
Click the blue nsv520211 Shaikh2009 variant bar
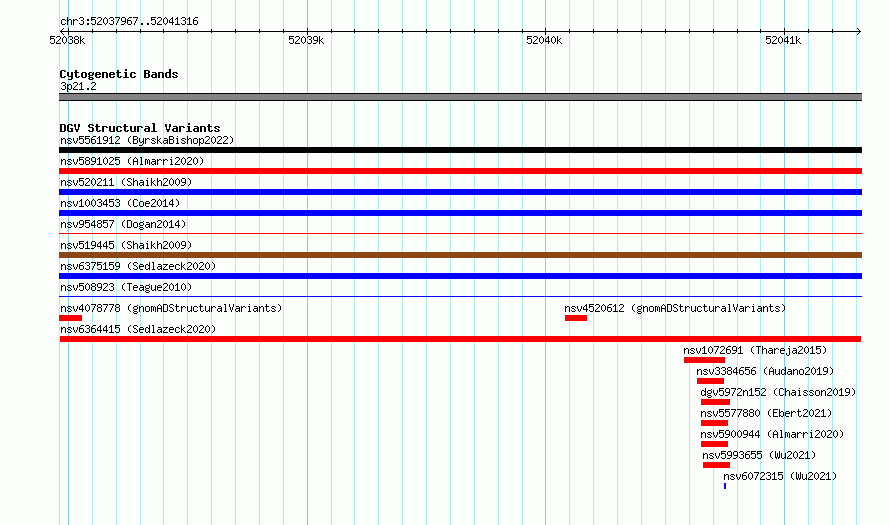coord(460,192)
